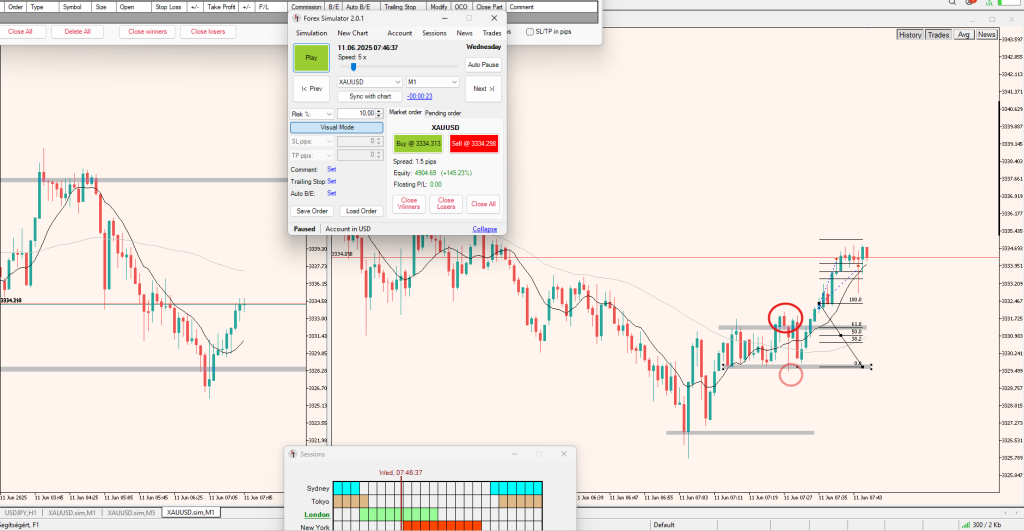Enable the SL/TP in pips checkbox
Image resolution: width=1024 pixels, height=531 pixels.
pos(531,31)
